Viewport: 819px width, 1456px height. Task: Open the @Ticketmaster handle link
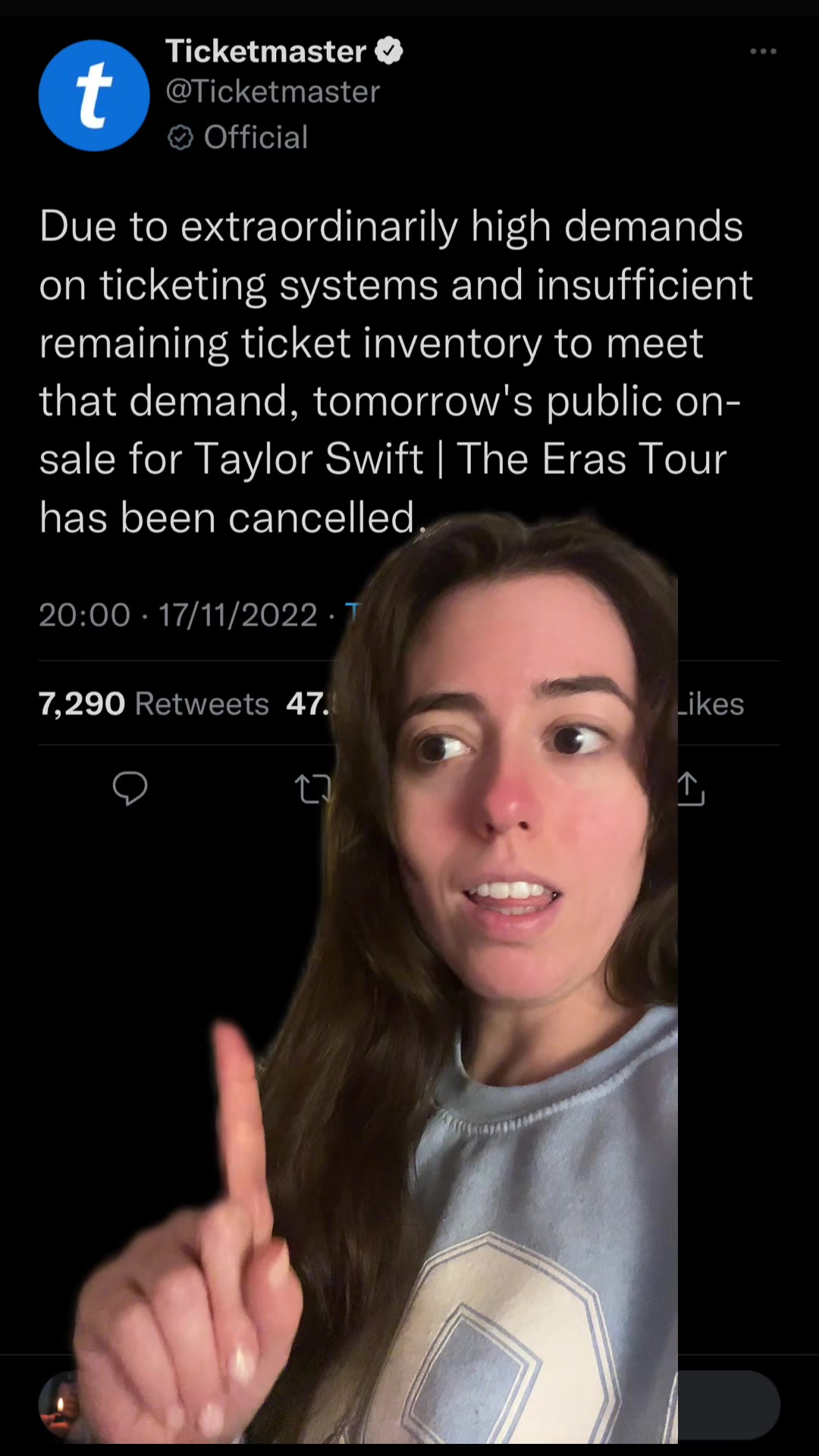[x=273, y=92]
